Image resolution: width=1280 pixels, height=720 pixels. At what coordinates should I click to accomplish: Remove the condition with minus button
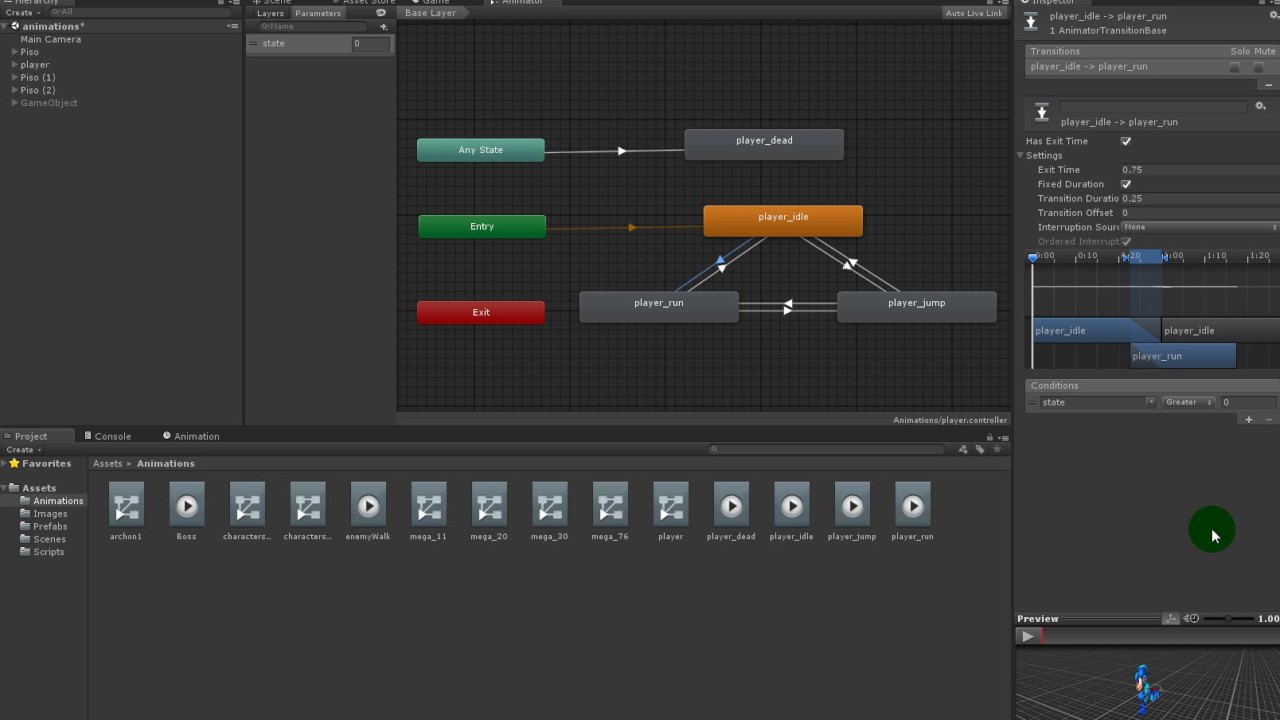tap(1268, 420)
